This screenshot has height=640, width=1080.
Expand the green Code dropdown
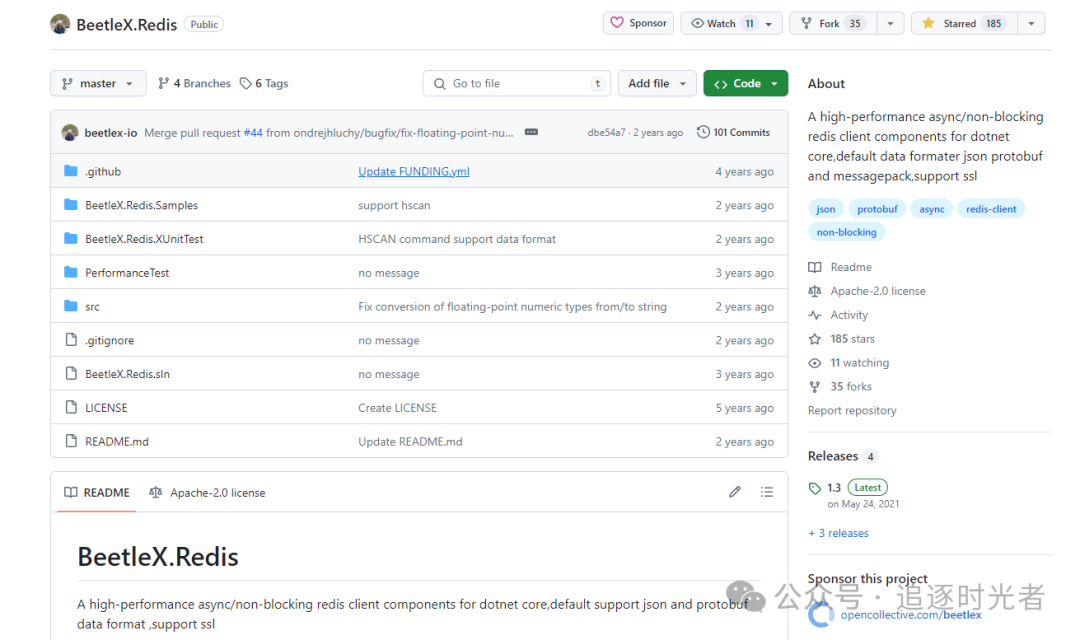coord(745,84)
